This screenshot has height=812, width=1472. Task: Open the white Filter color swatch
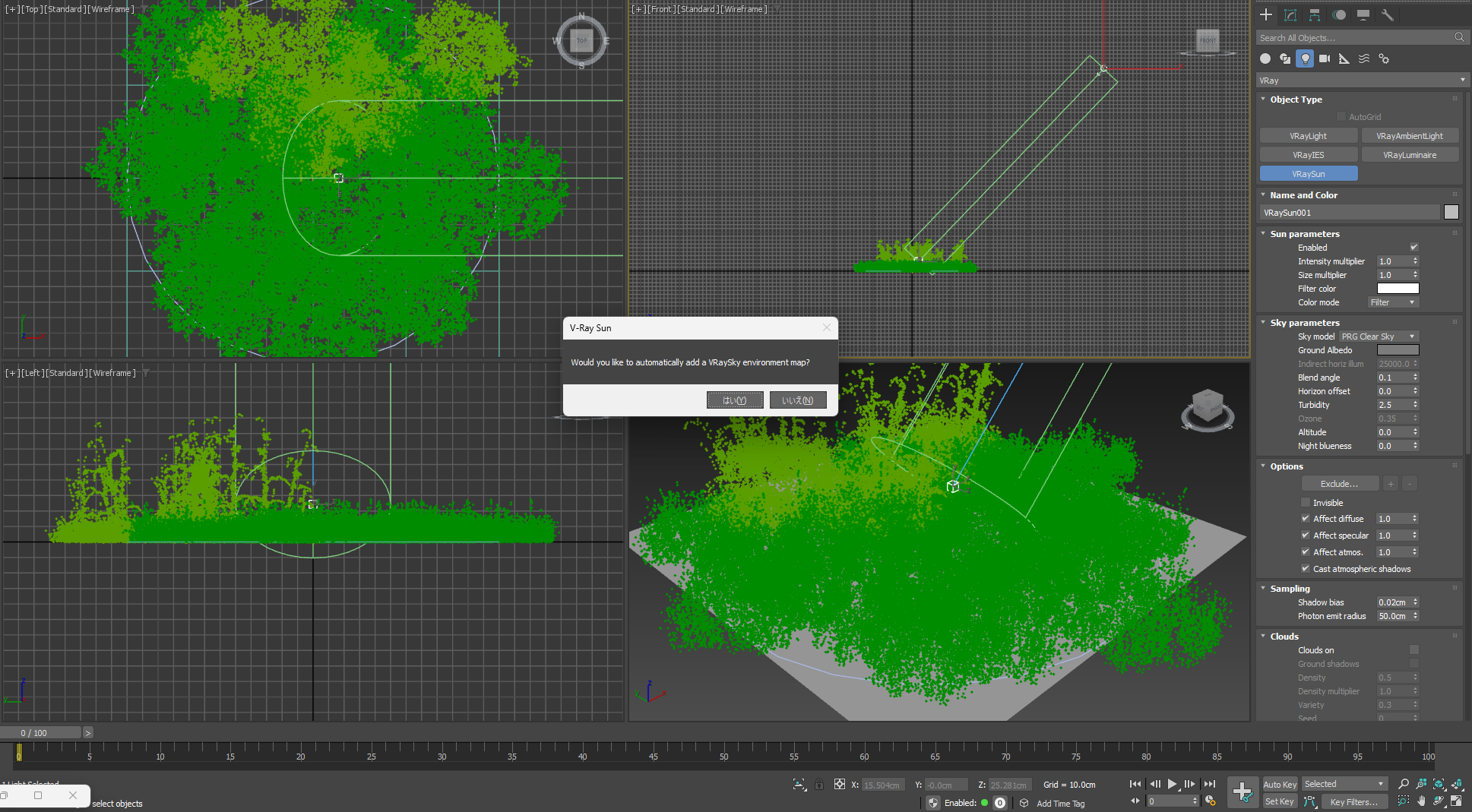pyautogui.click(x=1398, y=289)
